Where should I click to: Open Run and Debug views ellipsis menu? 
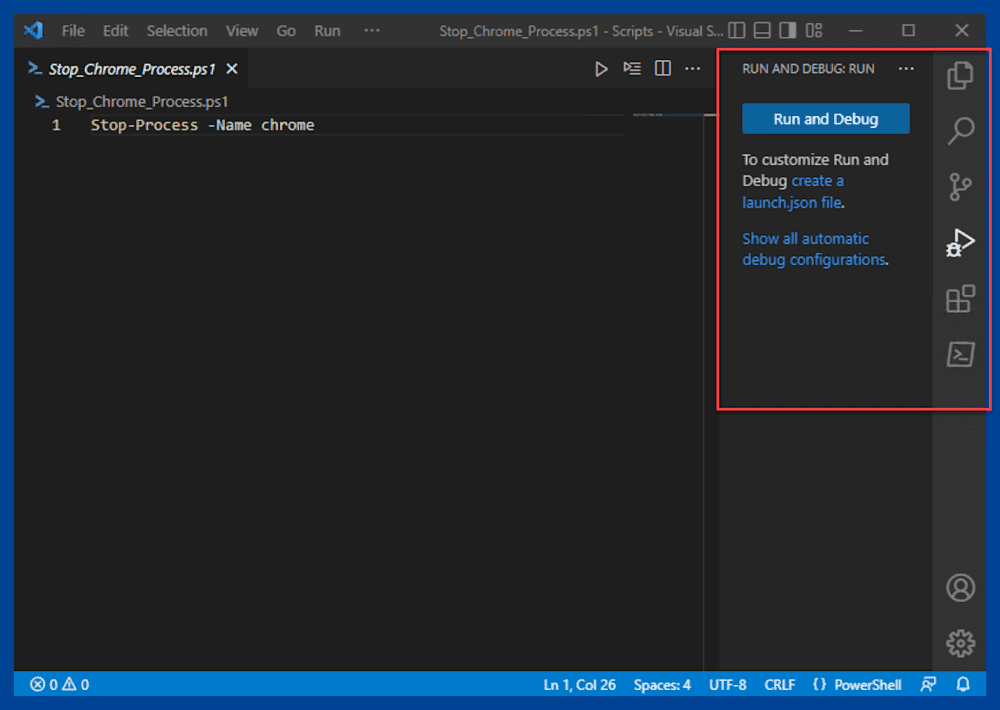click(906, 68)
